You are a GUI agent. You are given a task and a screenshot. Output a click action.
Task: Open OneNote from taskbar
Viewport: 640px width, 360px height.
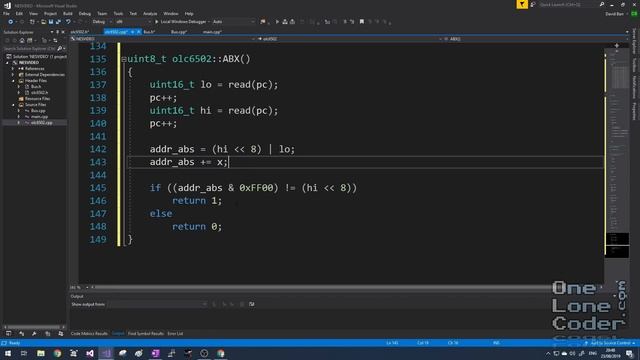click(x=155, y=353)
